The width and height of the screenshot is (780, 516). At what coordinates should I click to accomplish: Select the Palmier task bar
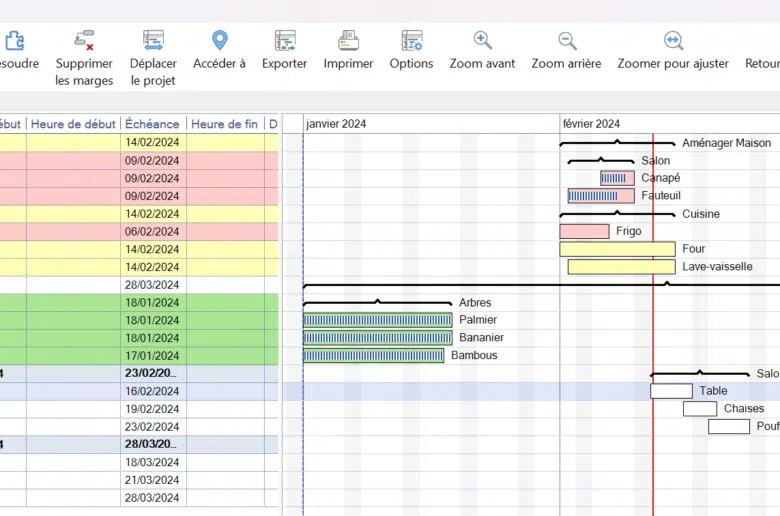pos(378,320)
